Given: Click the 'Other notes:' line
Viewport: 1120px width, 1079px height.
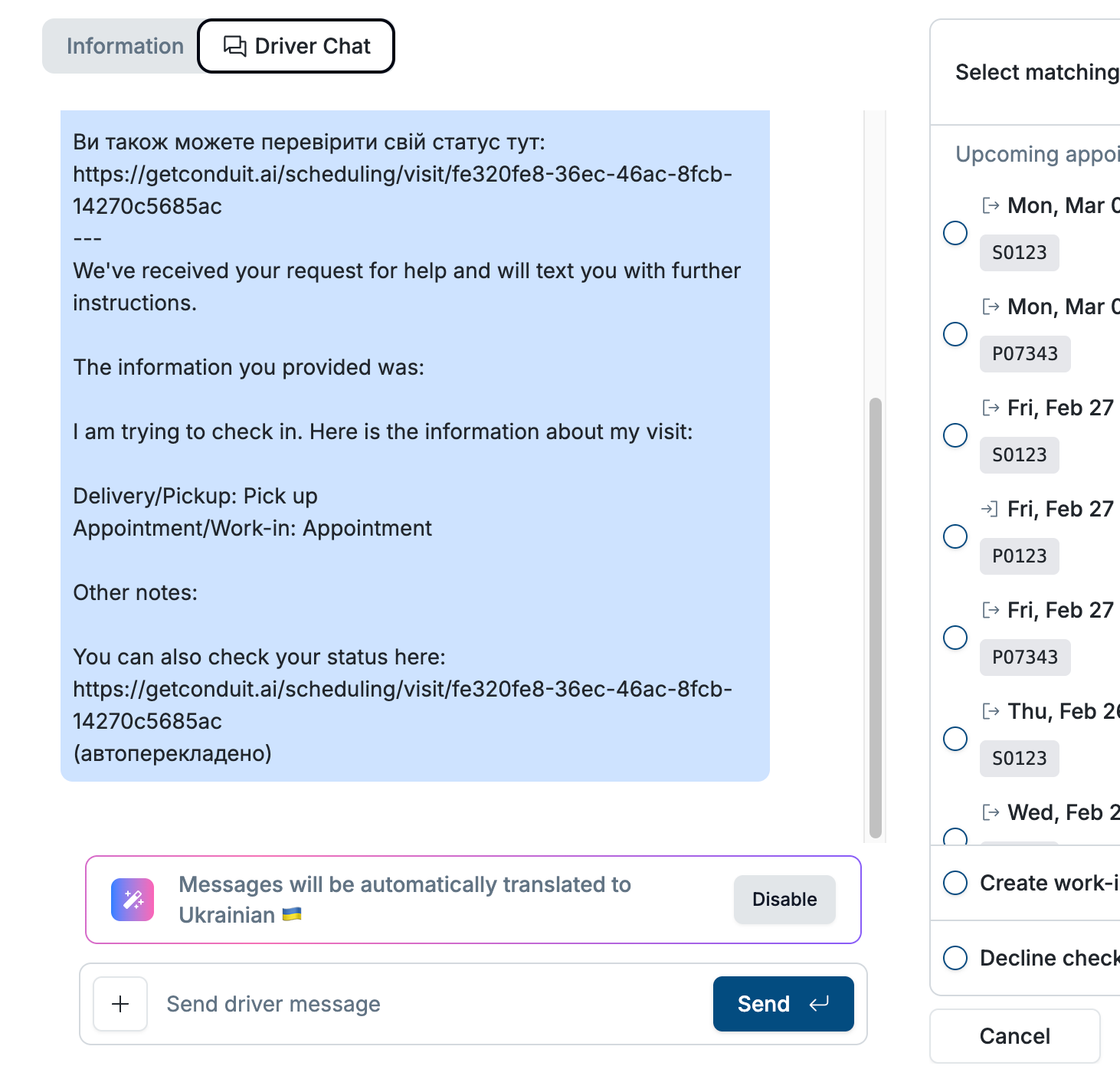Looking at the screenshot, I should 135,592.
